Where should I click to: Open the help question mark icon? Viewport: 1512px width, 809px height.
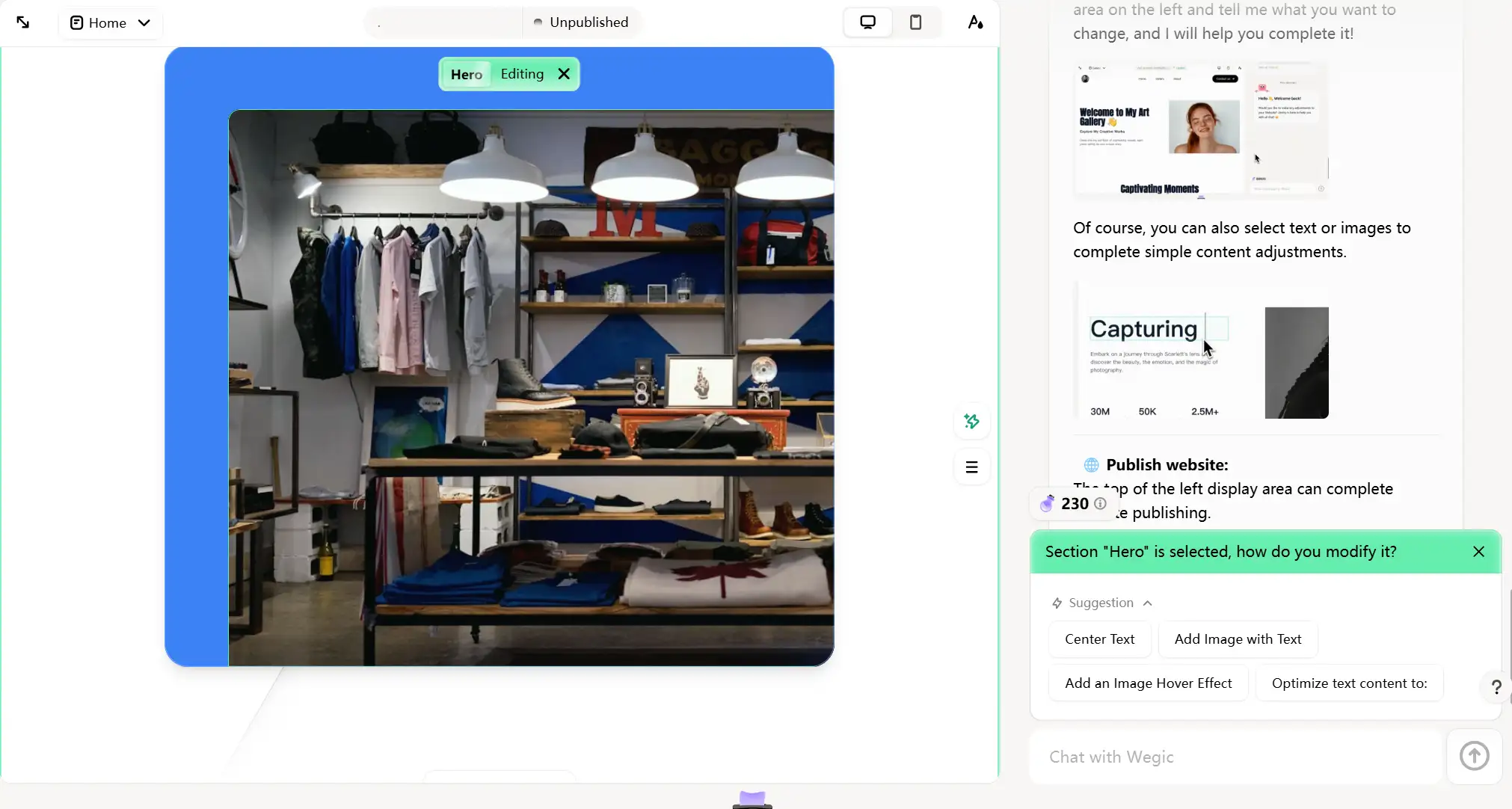pyautogui.click(x=1496, y=687)
